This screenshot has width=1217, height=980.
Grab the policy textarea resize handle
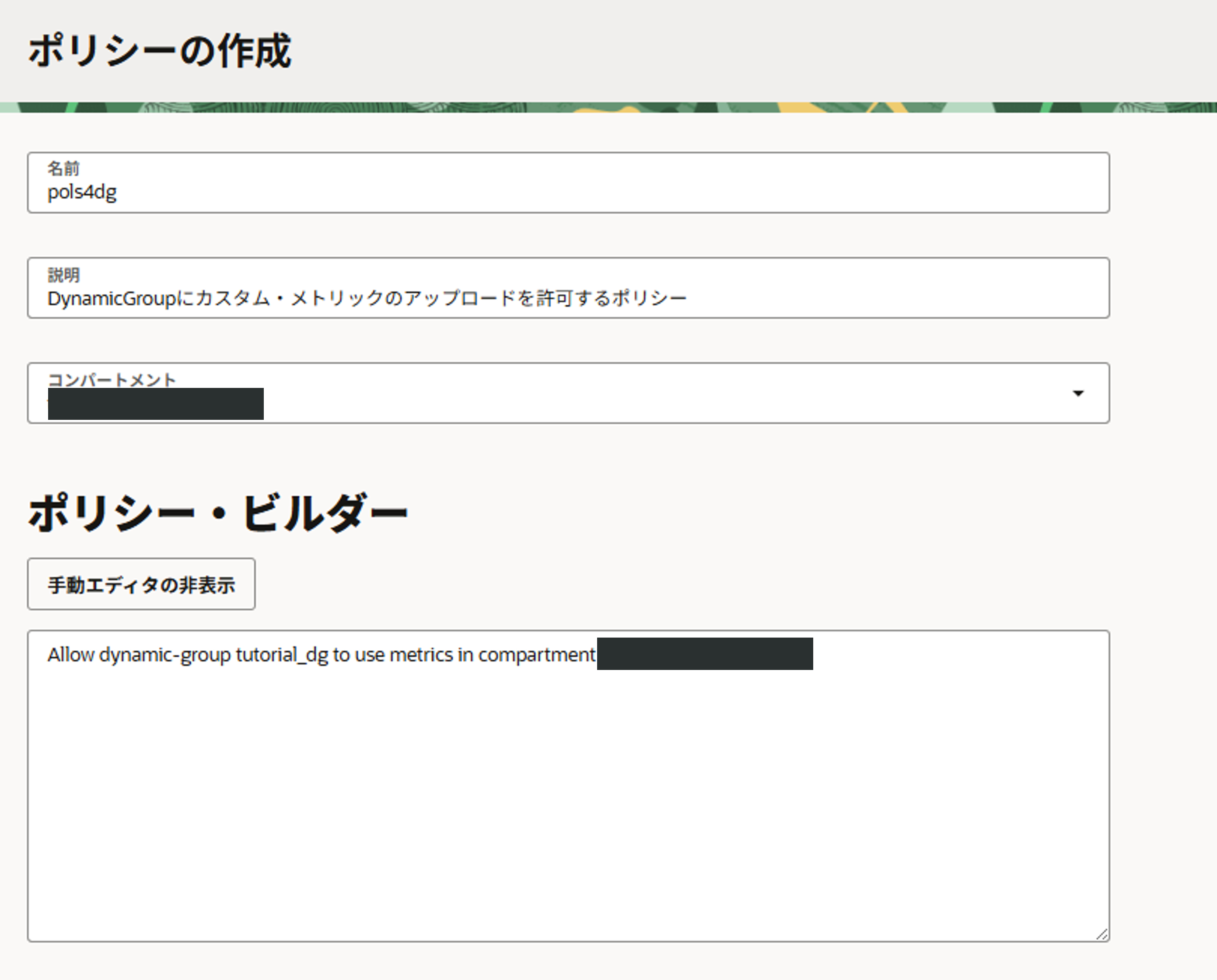(x=1101, y=934)
